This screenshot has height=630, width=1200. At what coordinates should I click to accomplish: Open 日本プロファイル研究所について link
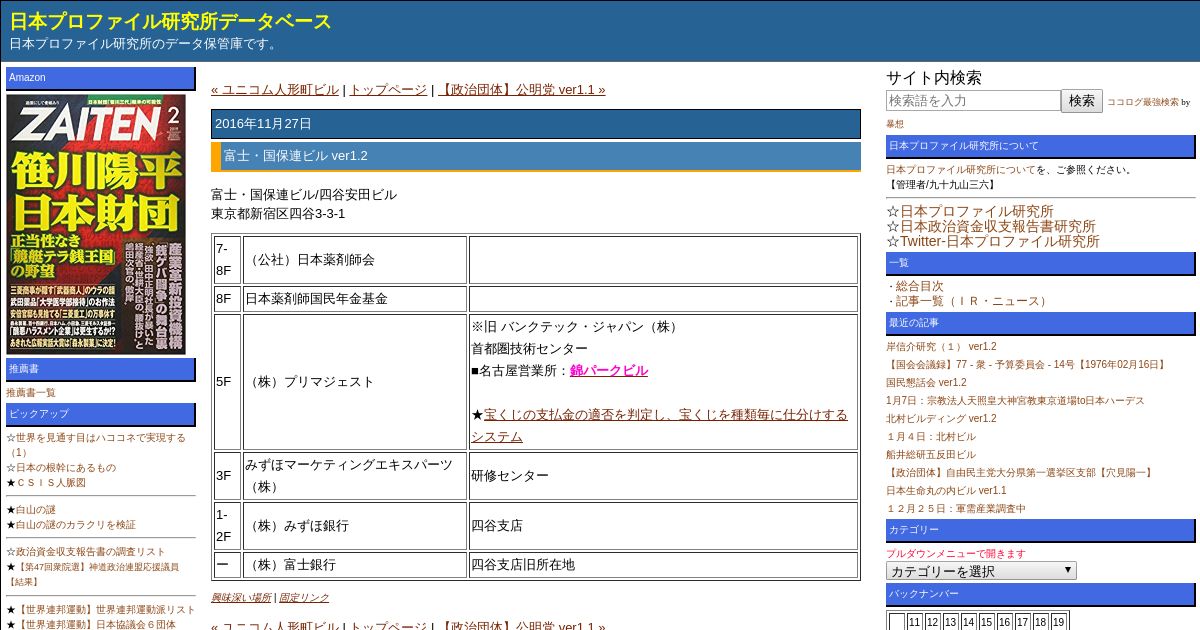point(961,170)
